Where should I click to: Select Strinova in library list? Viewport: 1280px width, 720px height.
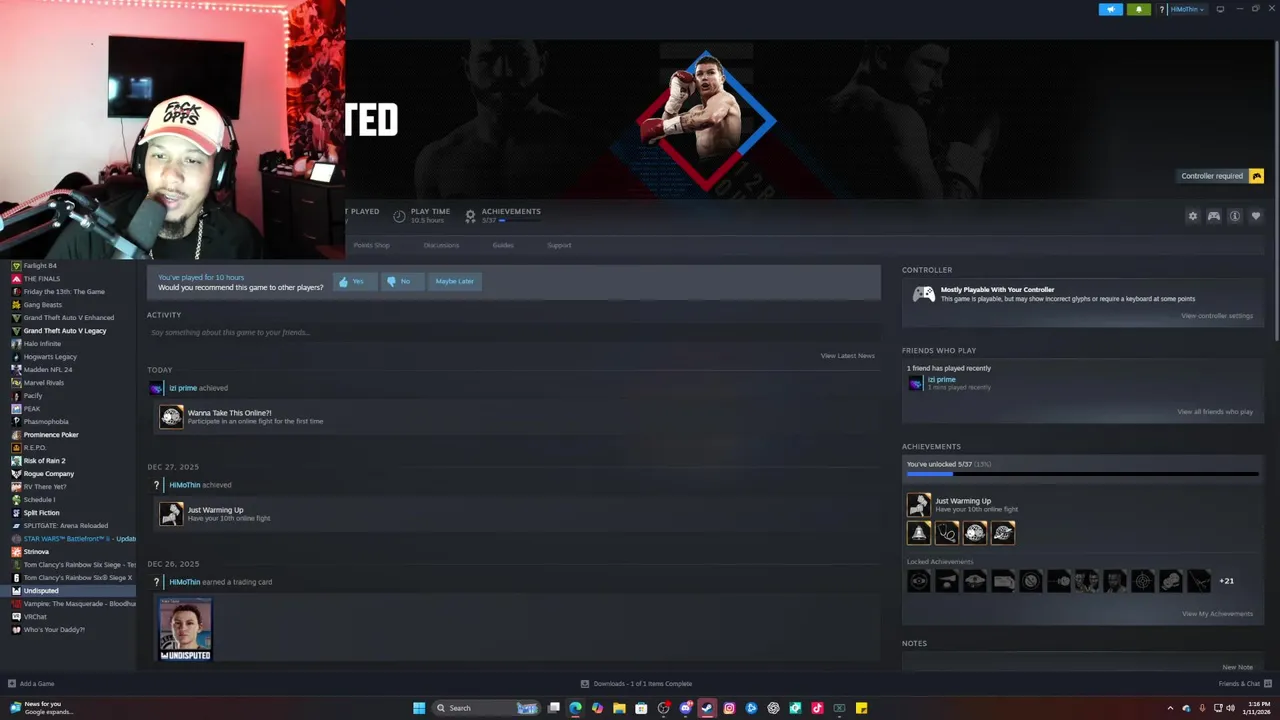coord(36,552)
